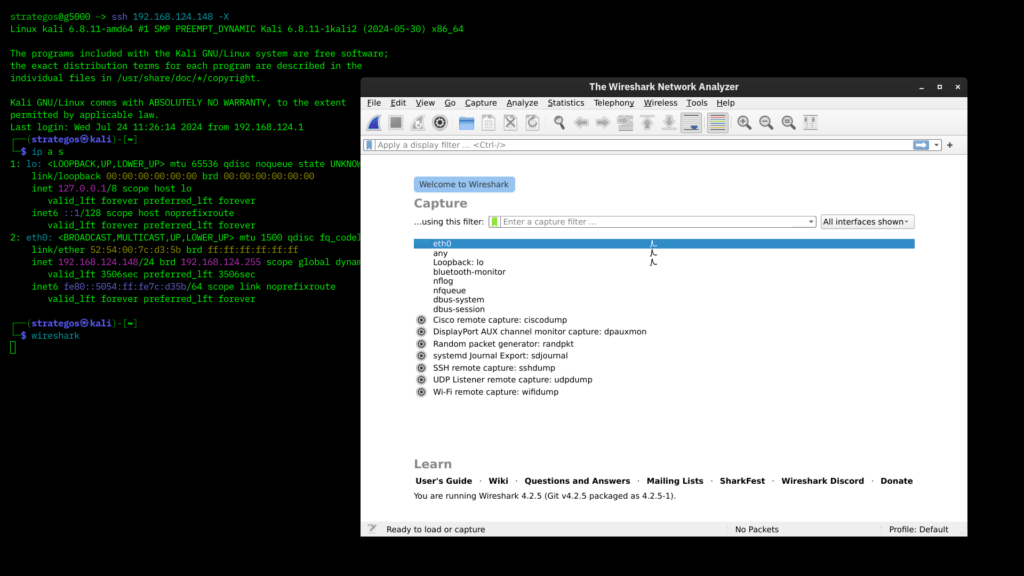The image size is (1024, 576).
Task: Open the Analyze menu
Action: [x=522, y=103]
